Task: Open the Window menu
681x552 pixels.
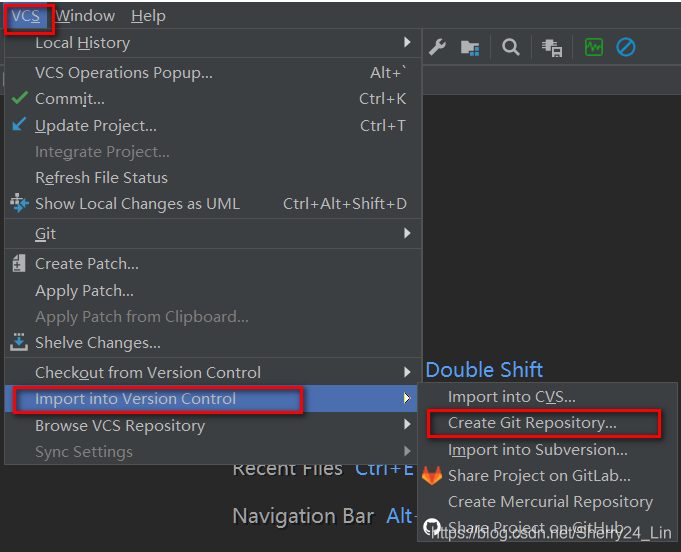Action: tap(85, 16)
